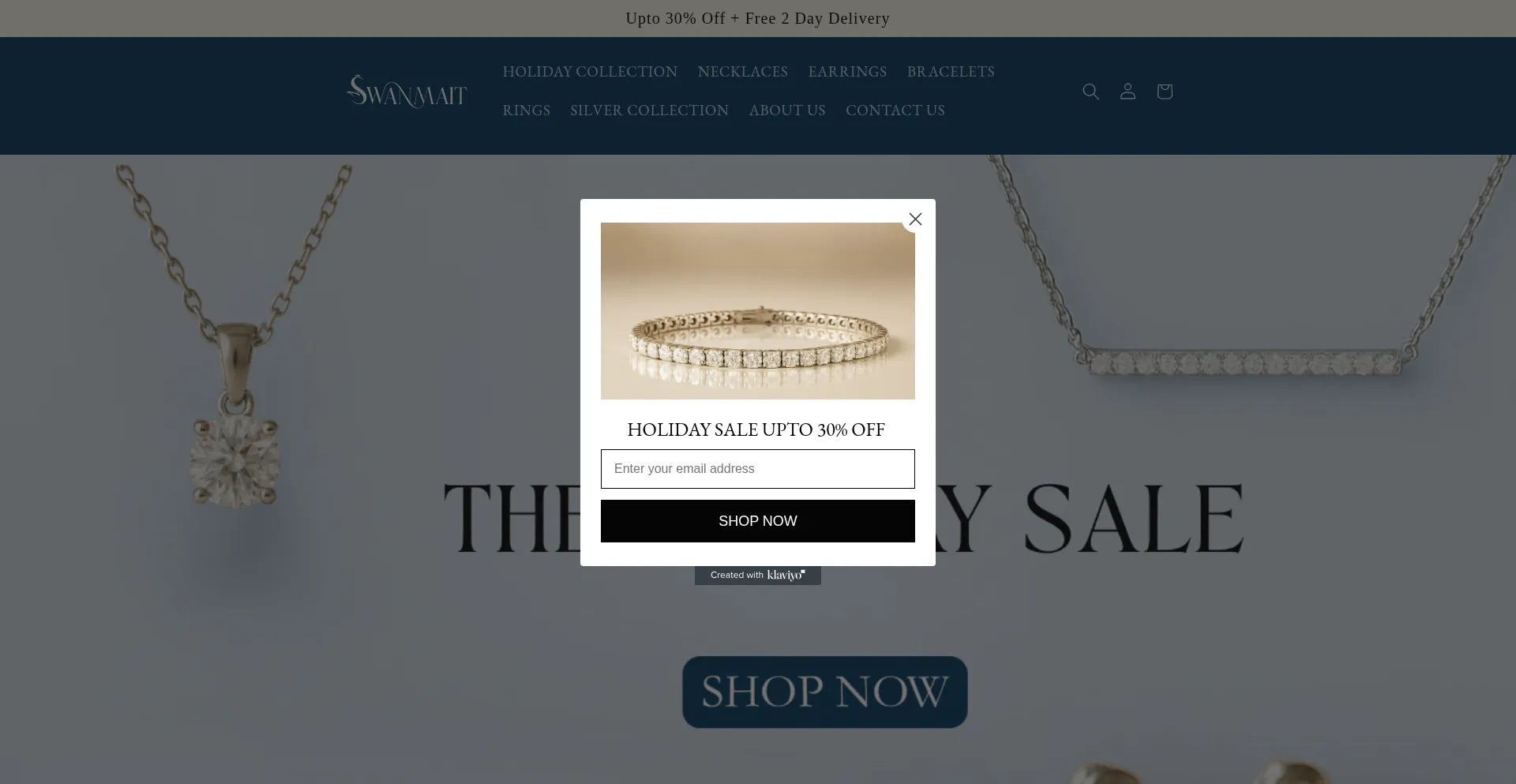This screenshot has width=1516, height=784.
Task: Open the Holiday Collection menu item
Action: 590,72
